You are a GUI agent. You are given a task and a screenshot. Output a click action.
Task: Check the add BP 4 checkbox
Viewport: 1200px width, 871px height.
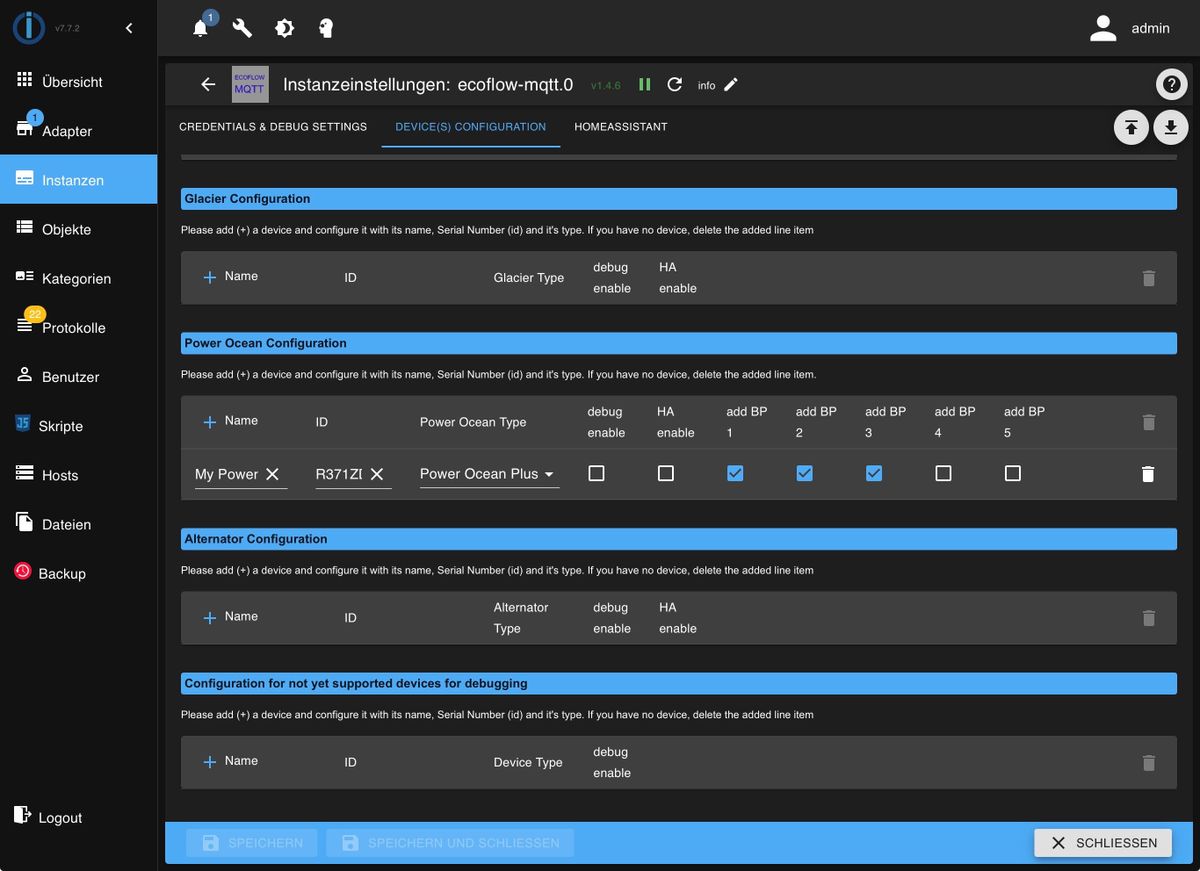(943, 474)
